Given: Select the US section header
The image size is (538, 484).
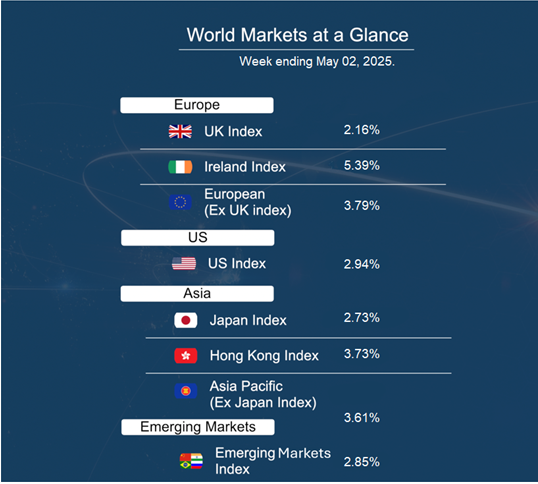Looking at the screenshot, I should click(x=198, y=238).
